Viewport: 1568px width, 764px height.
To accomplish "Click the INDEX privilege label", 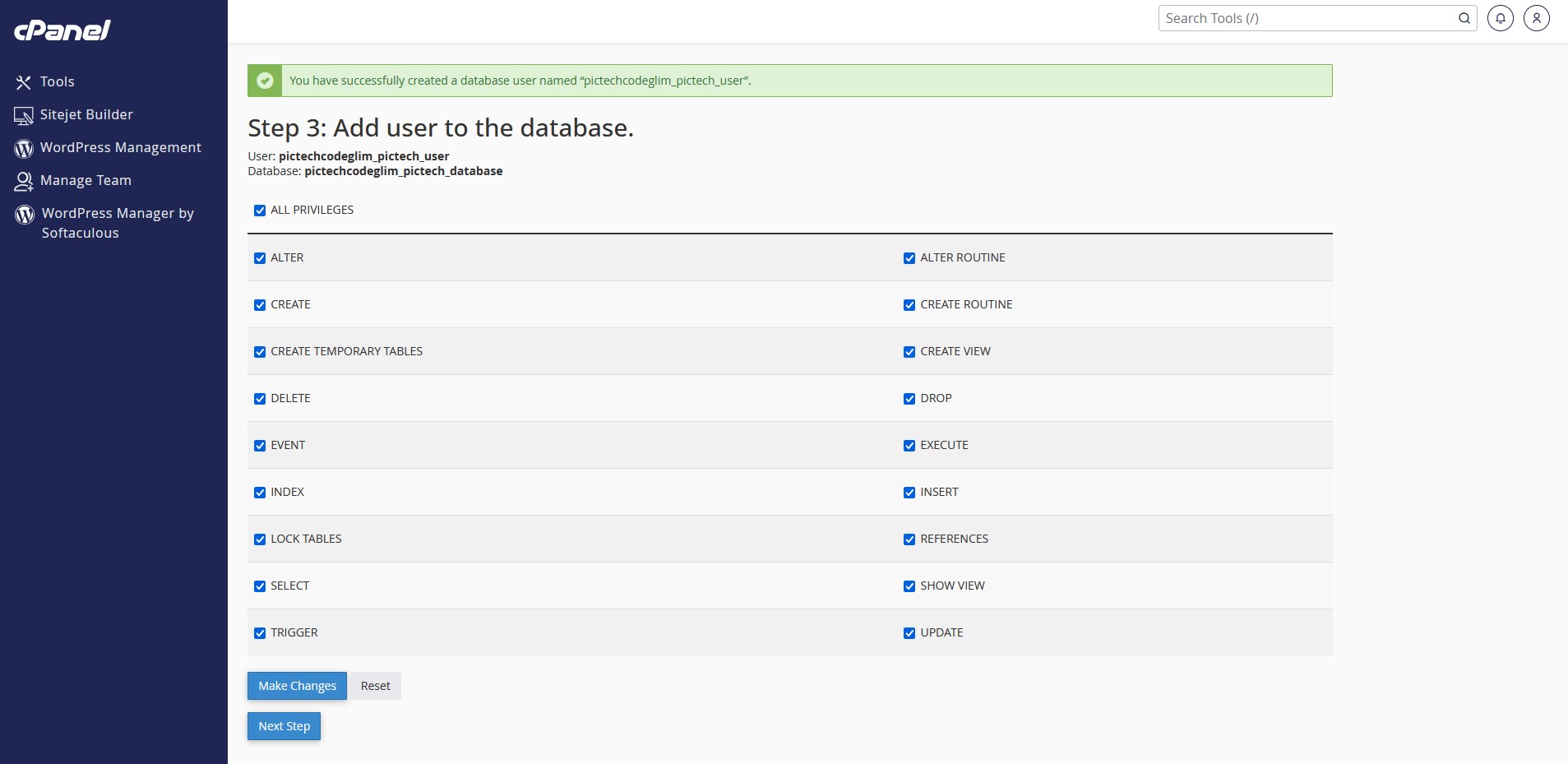I will [287, 492].
